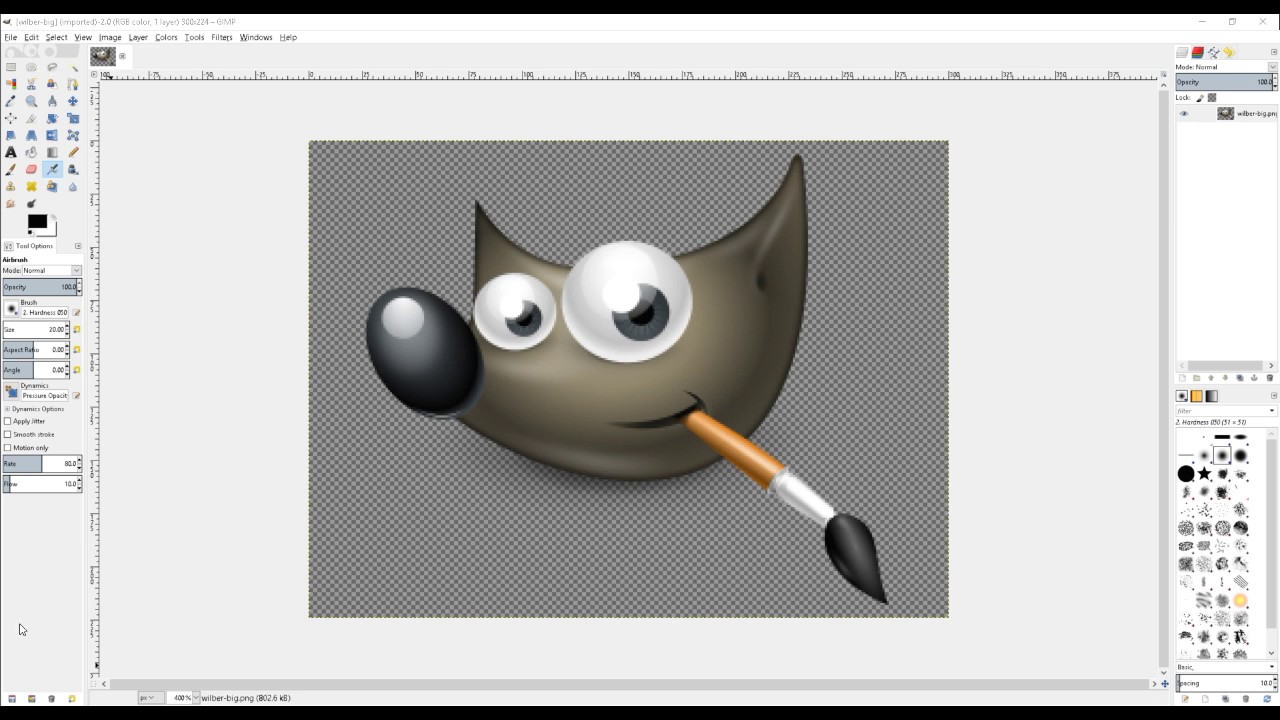This screenshot has width=1280, height=720.
Task: Expand the Dynamics Options section
Action: [7, 409]
